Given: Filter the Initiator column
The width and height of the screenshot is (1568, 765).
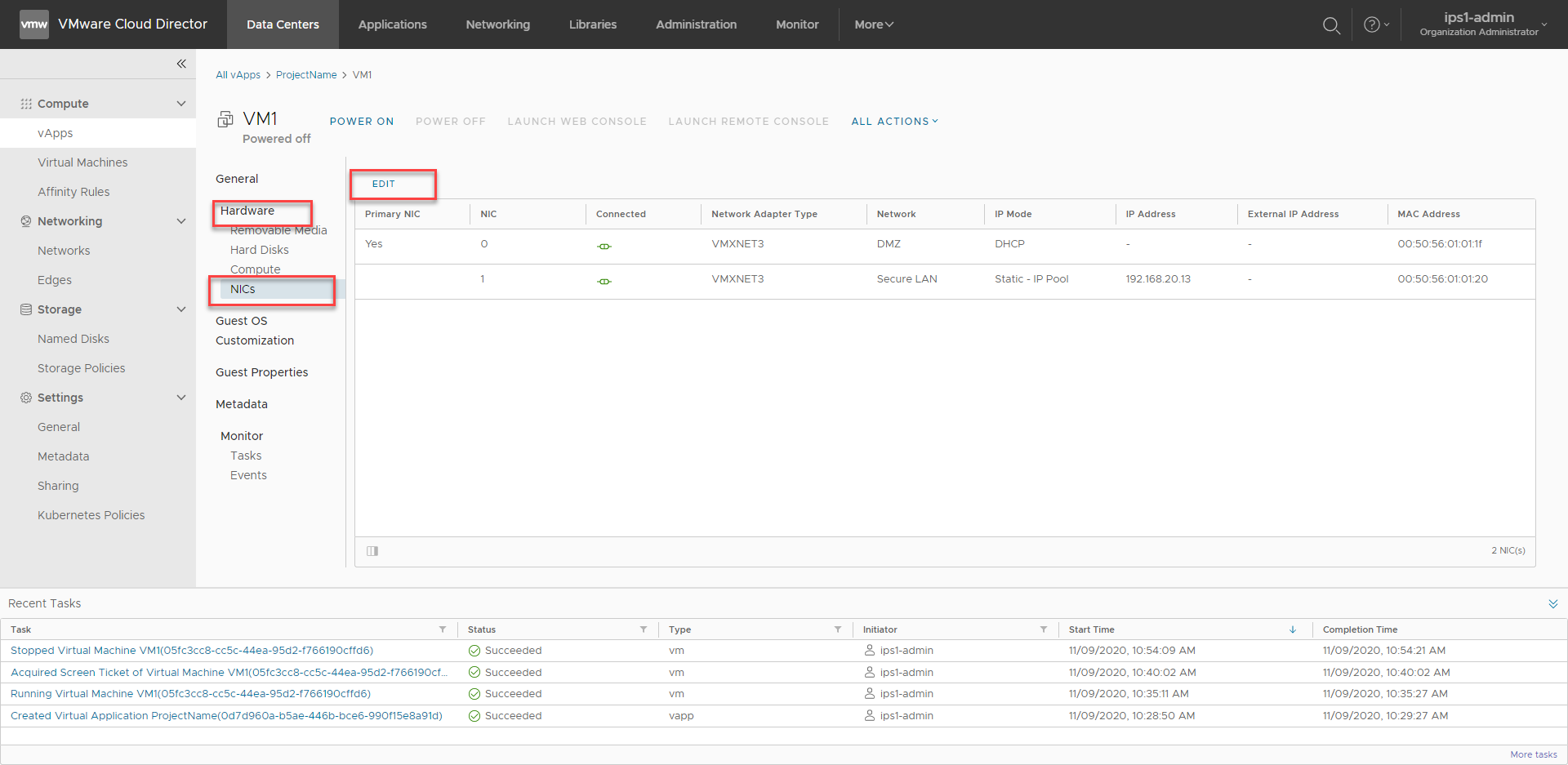Looking at the screenshot, I should pyautogui.click(x=1044, y=629).
